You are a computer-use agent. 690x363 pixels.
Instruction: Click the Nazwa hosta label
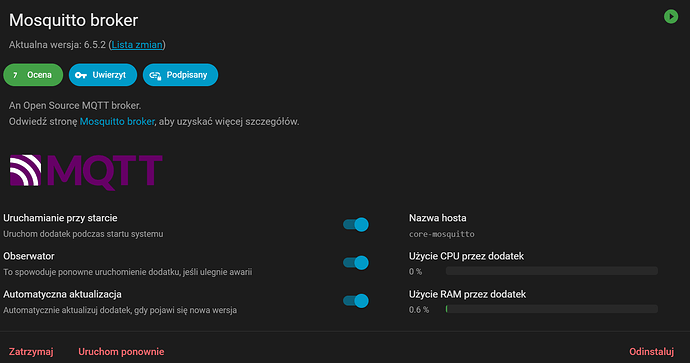tap(437, 218)
